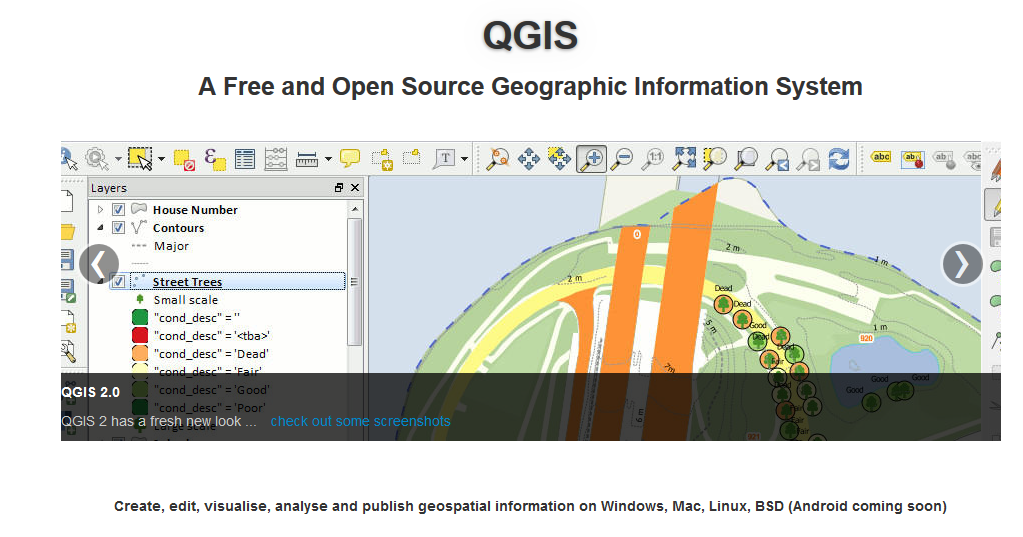
Task: Select the Zoom In tool
Action: [x=592, y=159]
